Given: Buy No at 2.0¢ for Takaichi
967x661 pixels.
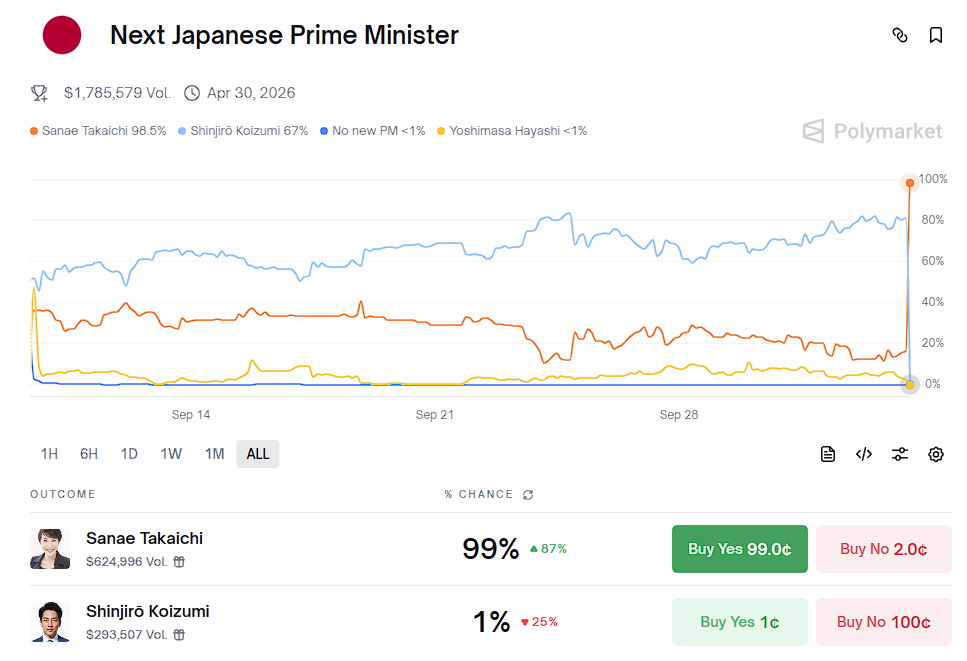Looking at the screenshot, I should (883, 549).
